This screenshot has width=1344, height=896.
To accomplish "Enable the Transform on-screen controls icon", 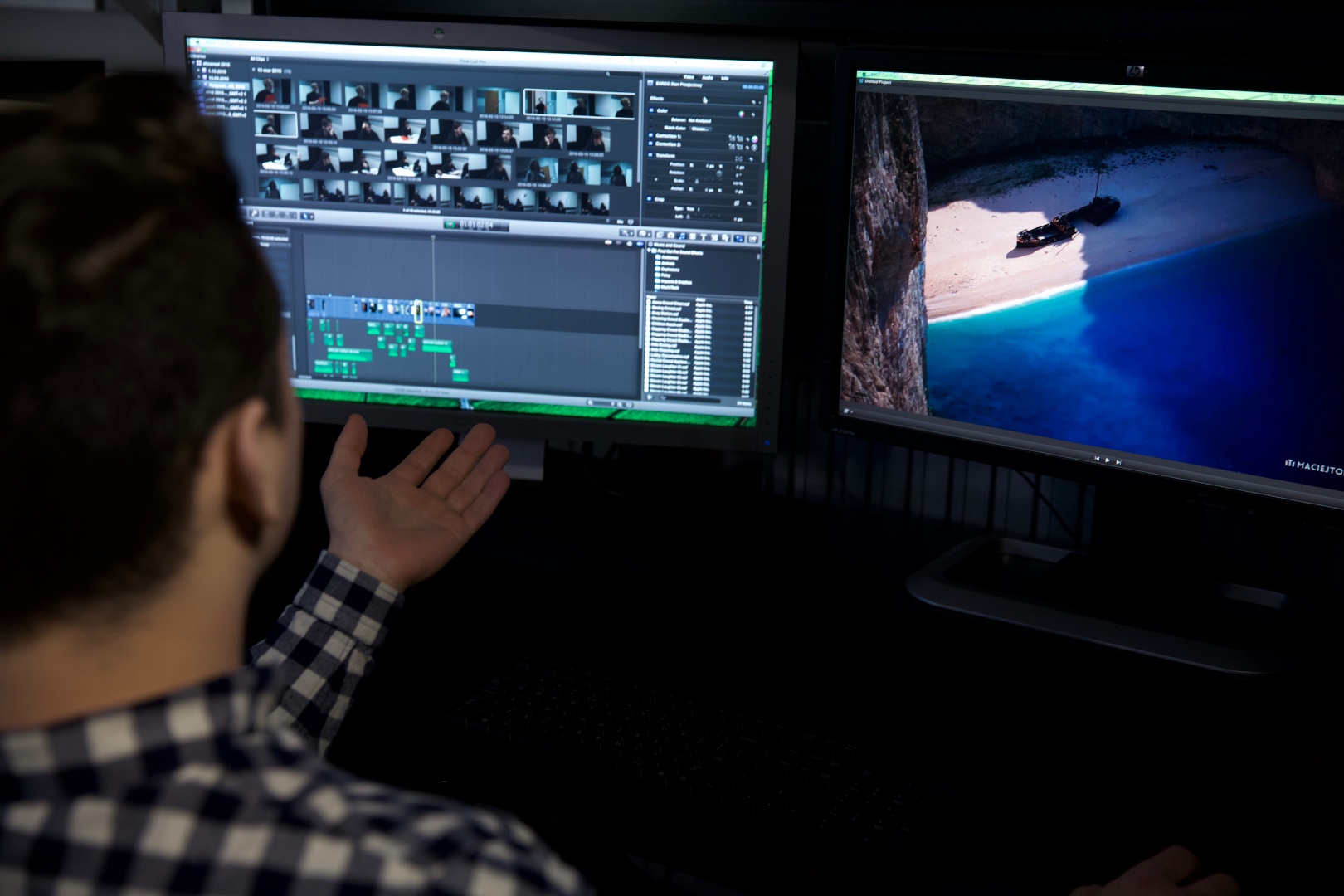I will (738, 158).
